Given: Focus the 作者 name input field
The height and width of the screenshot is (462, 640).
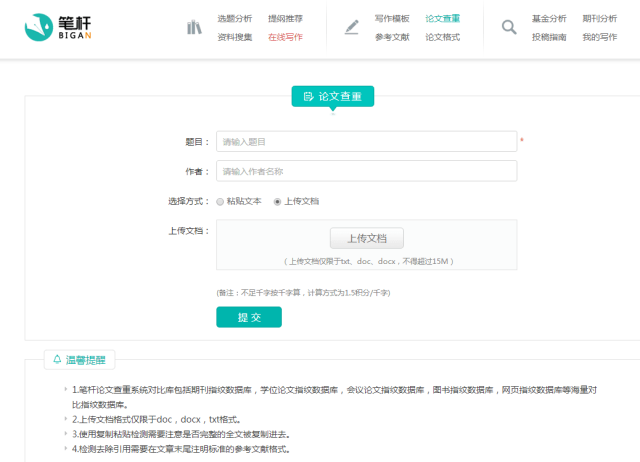Looking at the screenshot, I should click(x=367, y=171).
